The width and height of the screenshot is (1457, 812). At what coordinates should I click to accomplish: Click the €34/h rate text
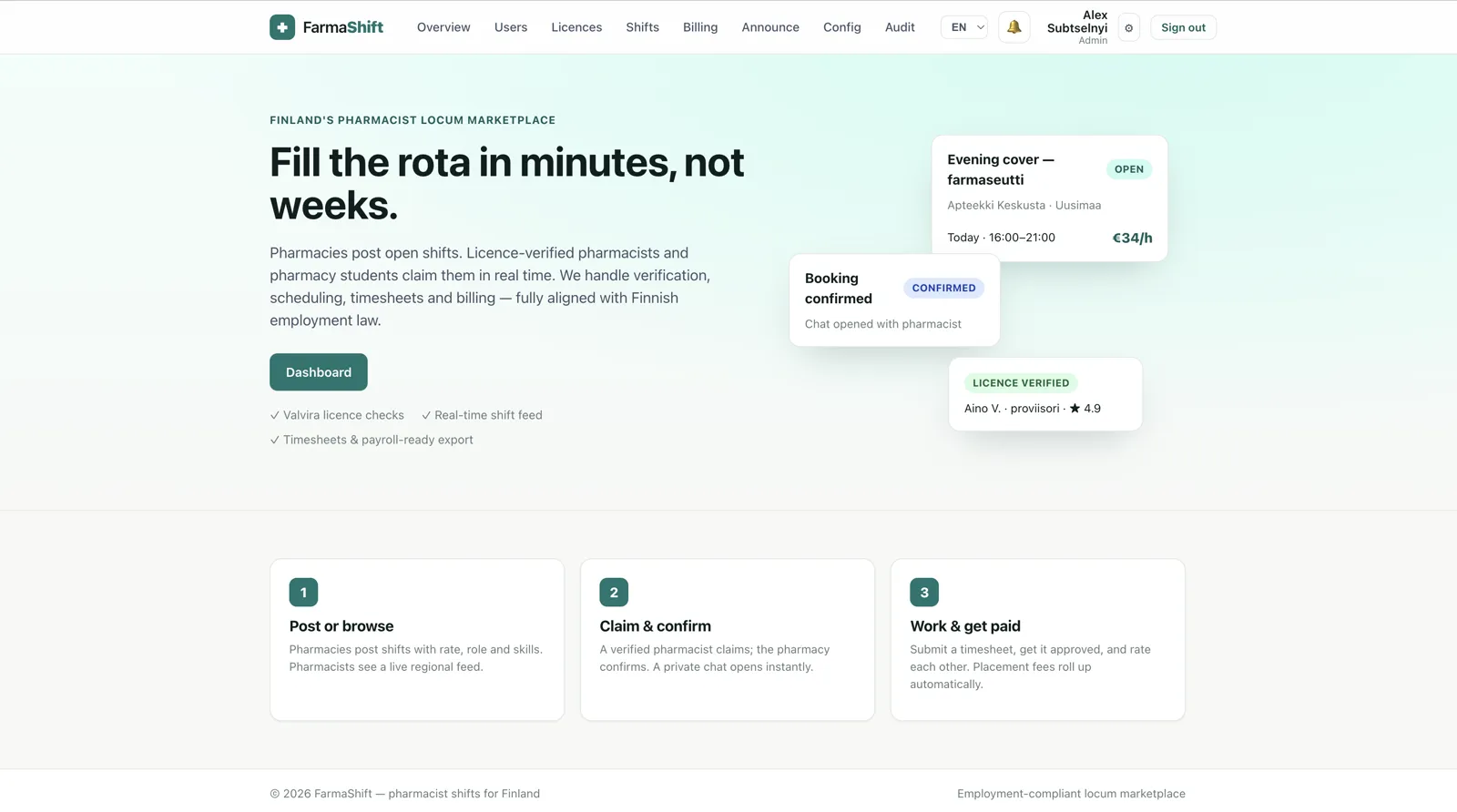[x=1132, y=238]
